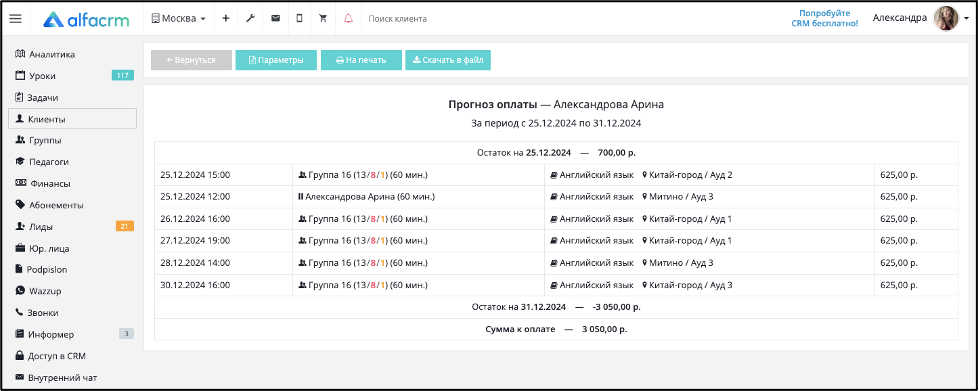
Task: Open the shopping cart icon
Action: 323,19
